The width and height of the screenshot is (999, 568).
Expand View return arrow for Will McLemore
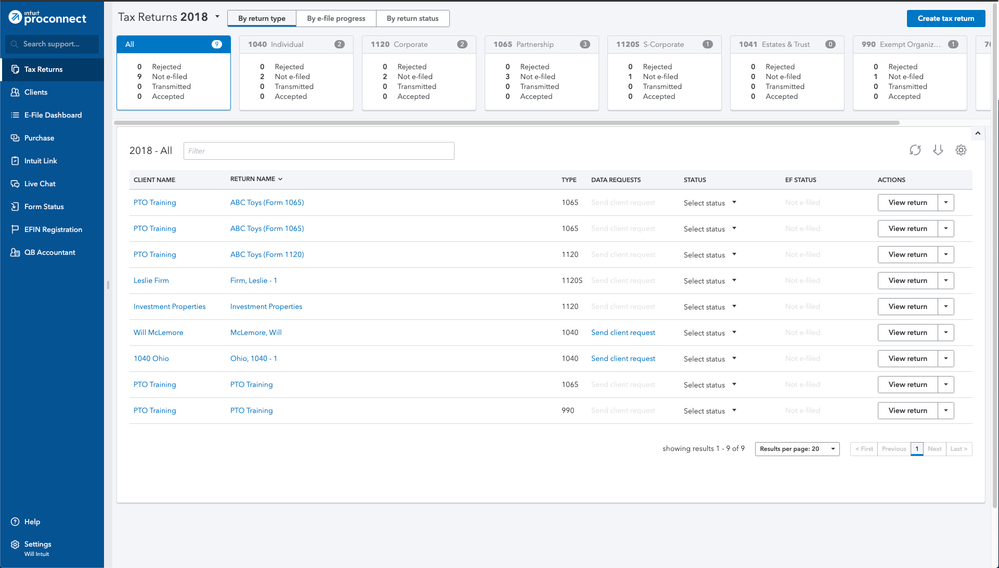point(946,333)
